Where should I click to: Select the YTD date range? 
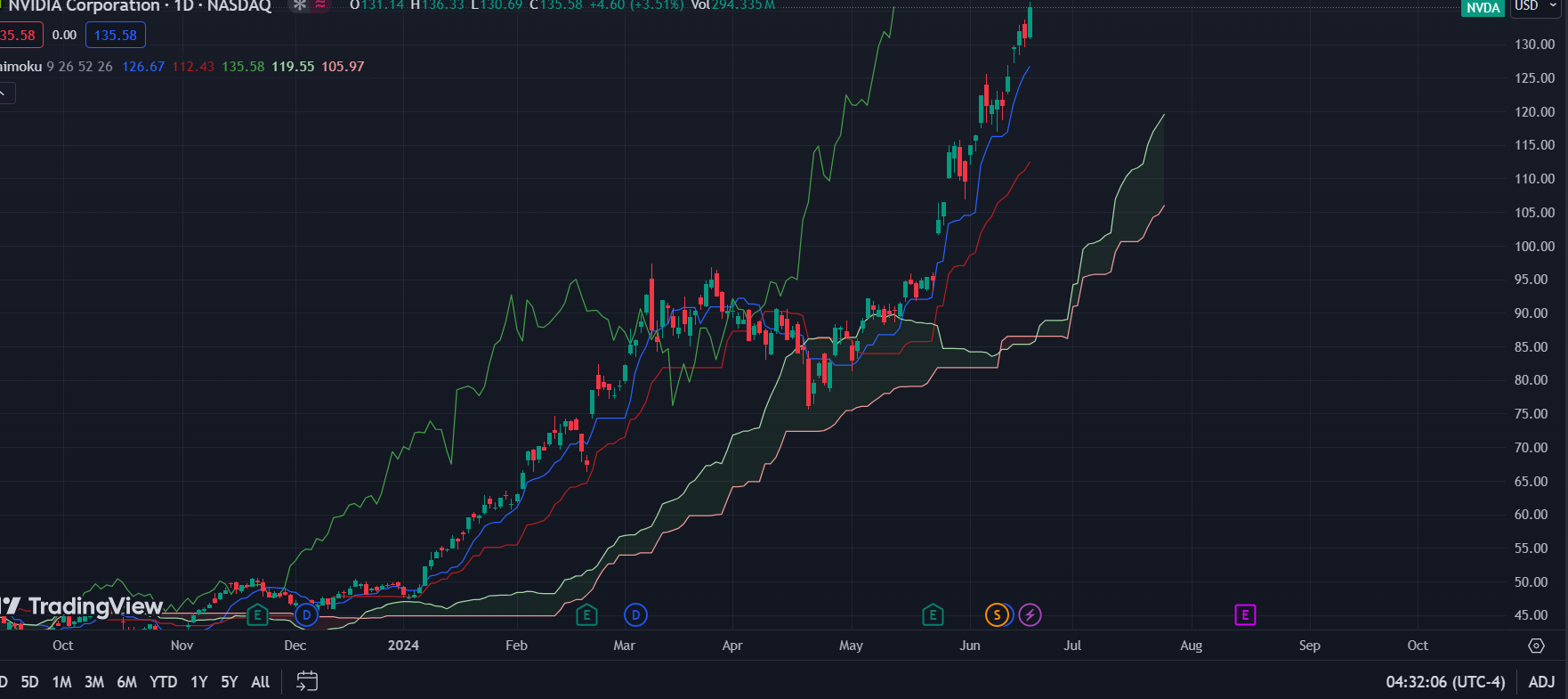[x=163, y=682]
